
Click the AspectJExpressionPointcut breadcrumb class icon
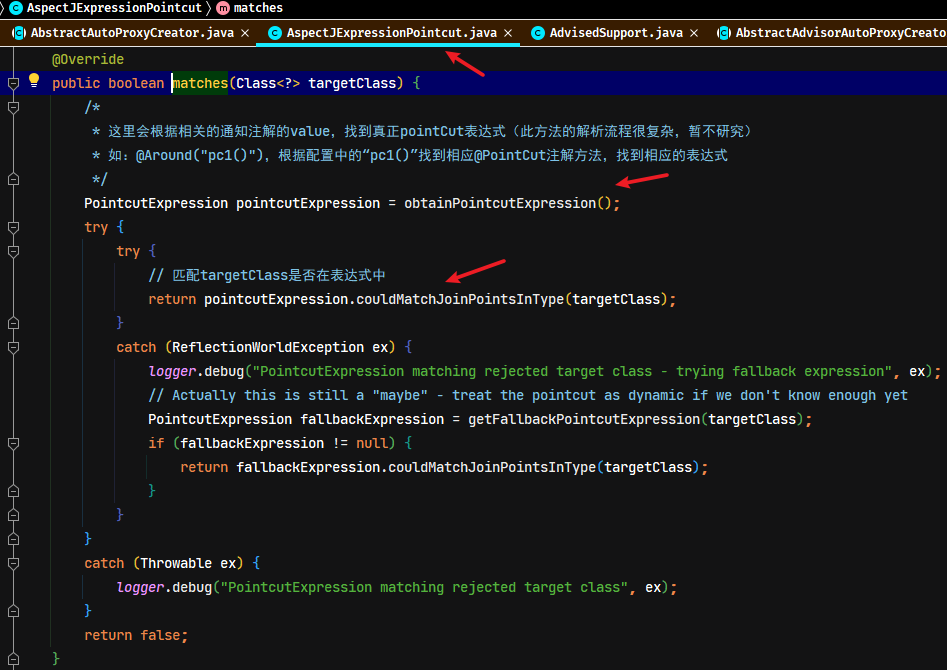click(16, 8)
